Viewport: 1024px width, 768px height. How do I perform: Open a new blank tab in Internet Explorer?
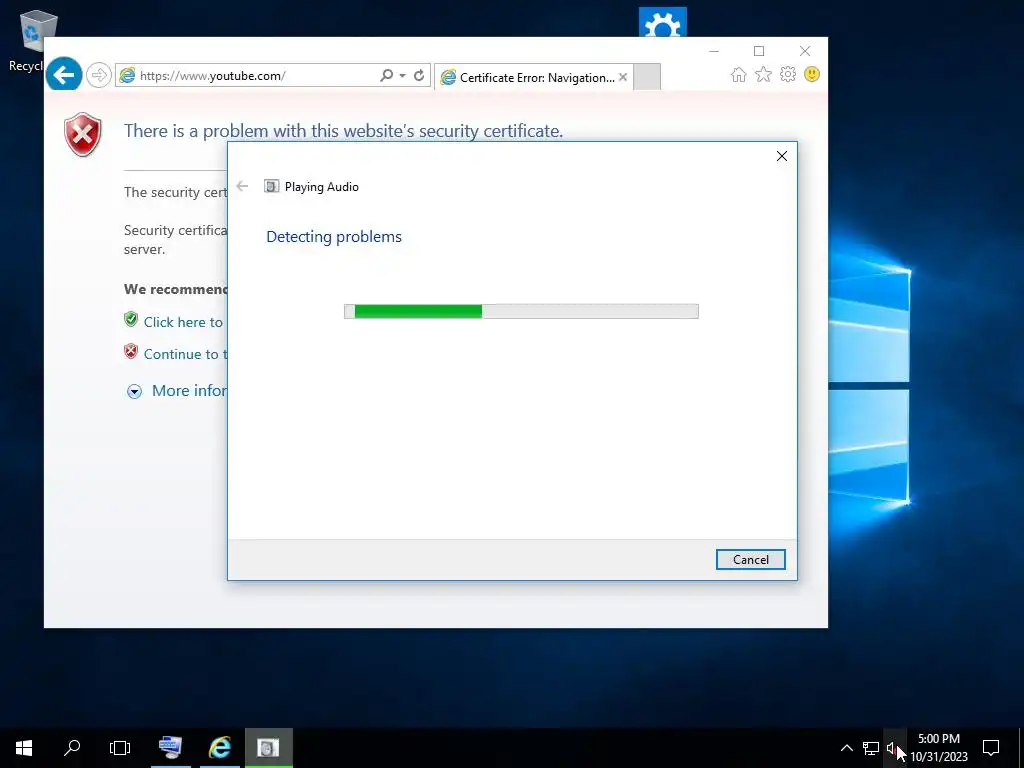pyautogui.click(x=647, y=77)
